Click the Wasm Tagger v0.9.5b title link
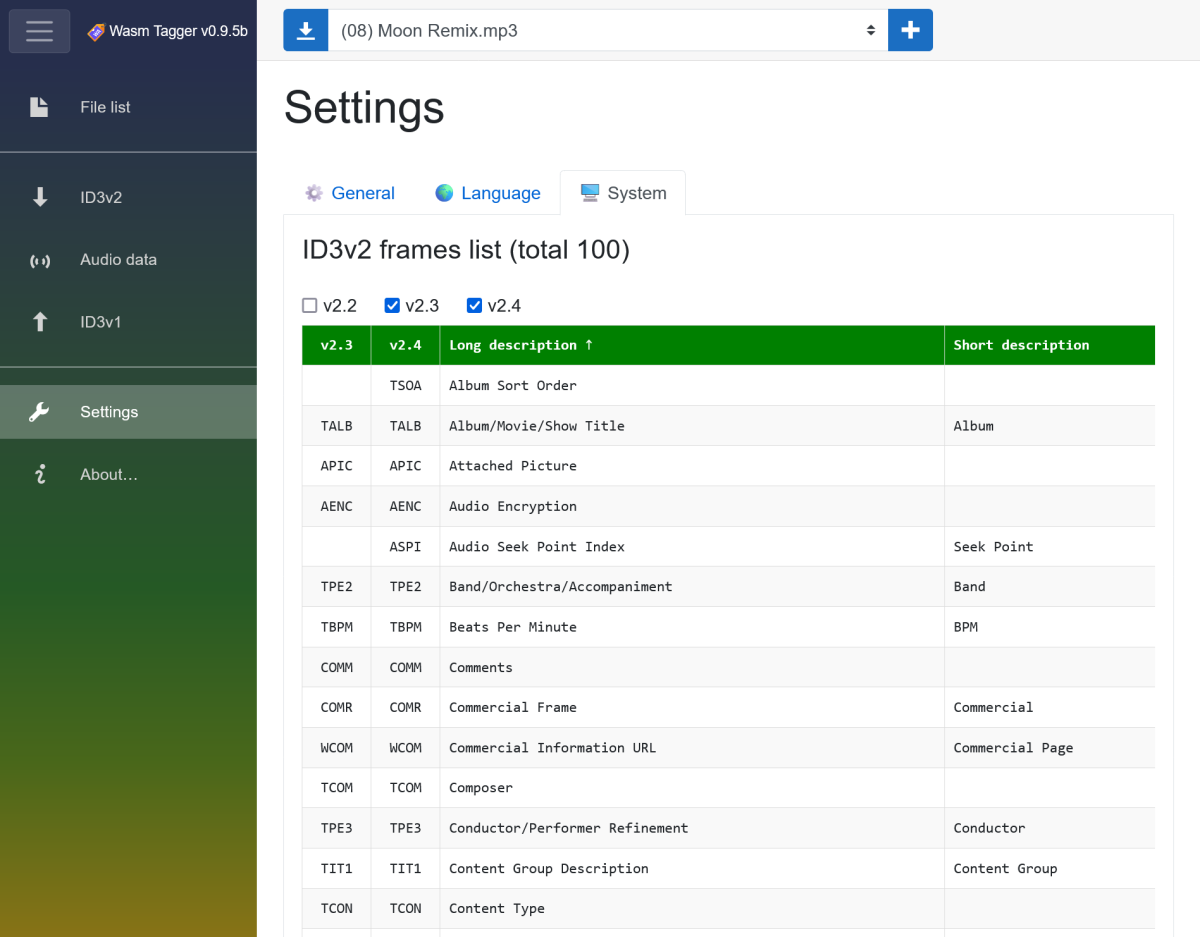1200x937 pixels. coord(168,31)
